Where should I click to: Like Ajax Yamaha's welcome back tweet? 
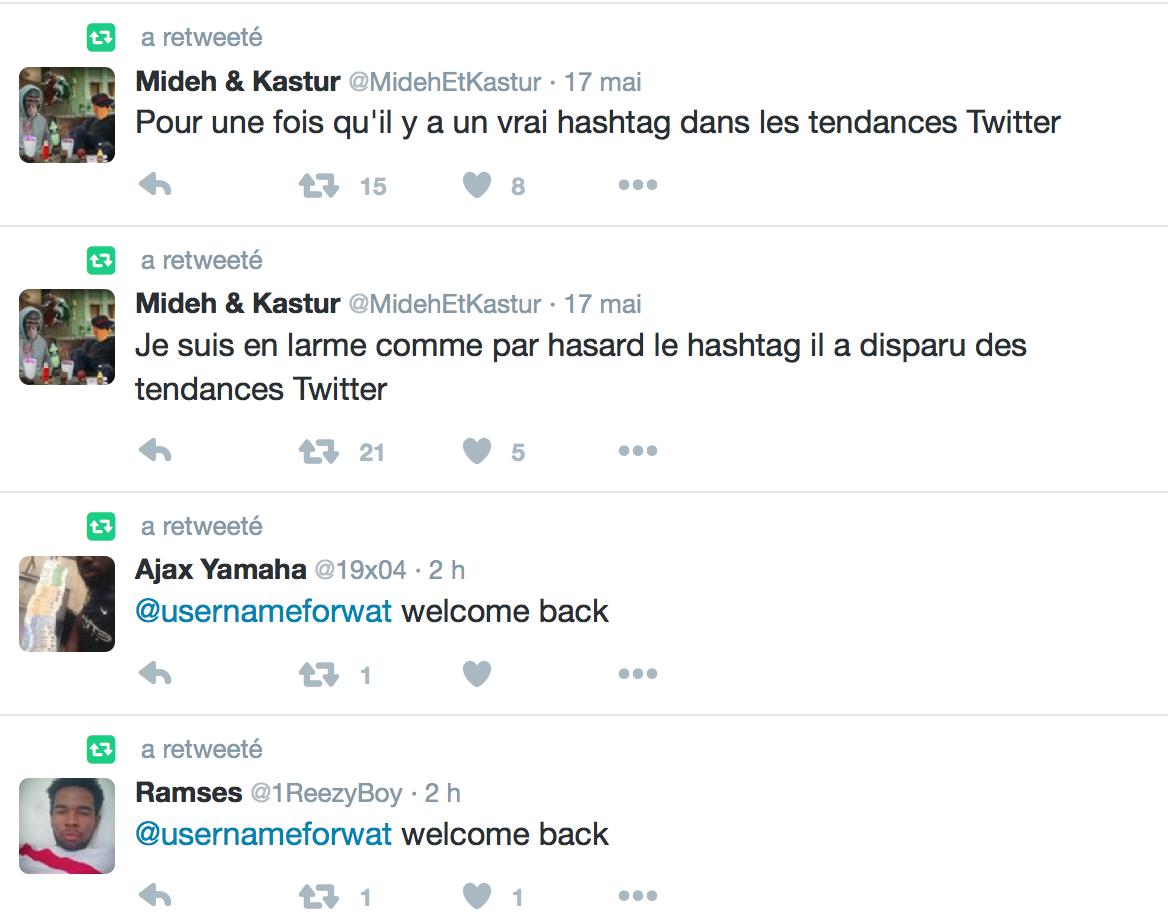click(477, 674)
